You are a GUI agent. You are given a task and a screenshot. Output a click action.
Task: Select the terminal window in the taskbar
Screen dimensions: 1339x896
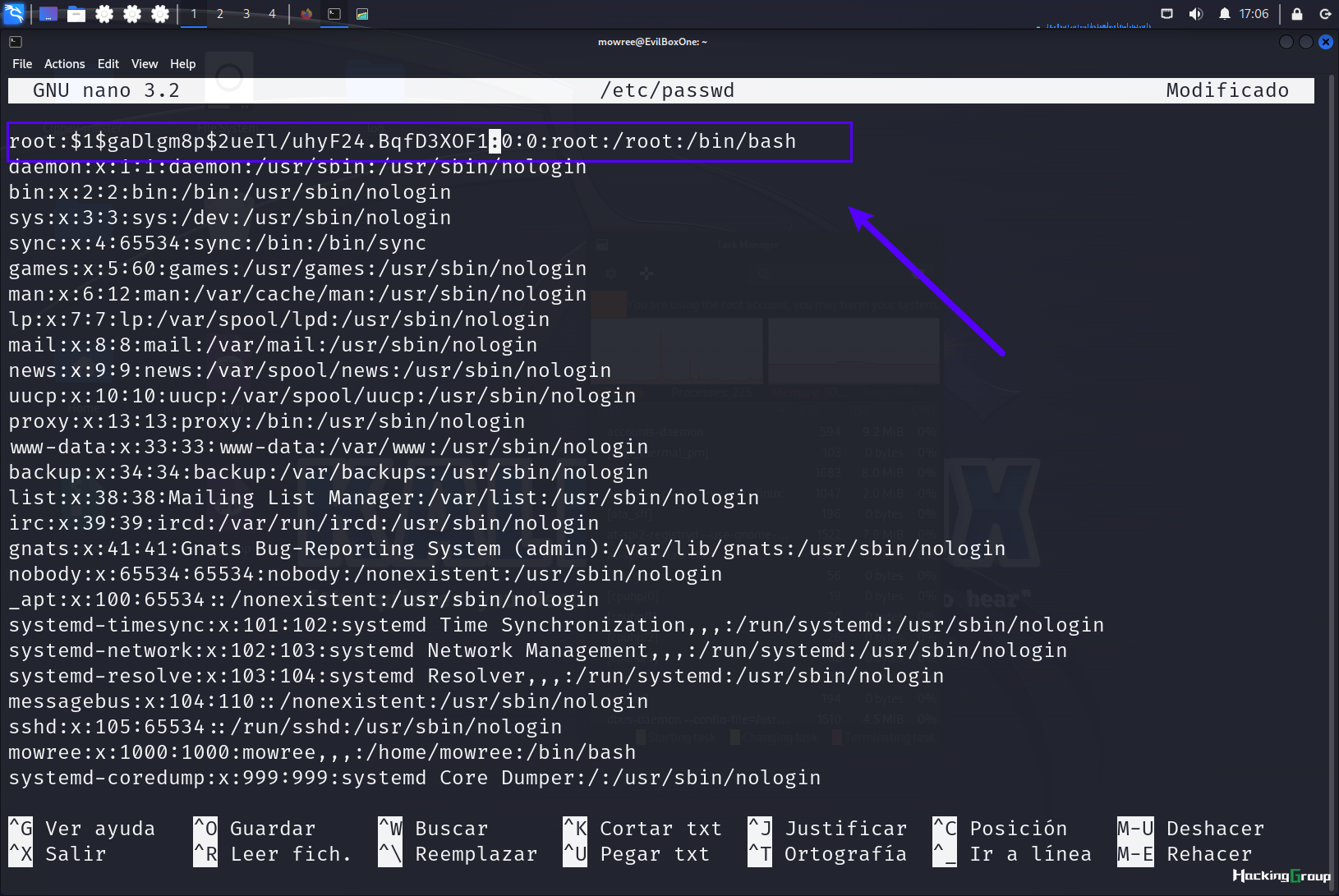coord(334,14)
